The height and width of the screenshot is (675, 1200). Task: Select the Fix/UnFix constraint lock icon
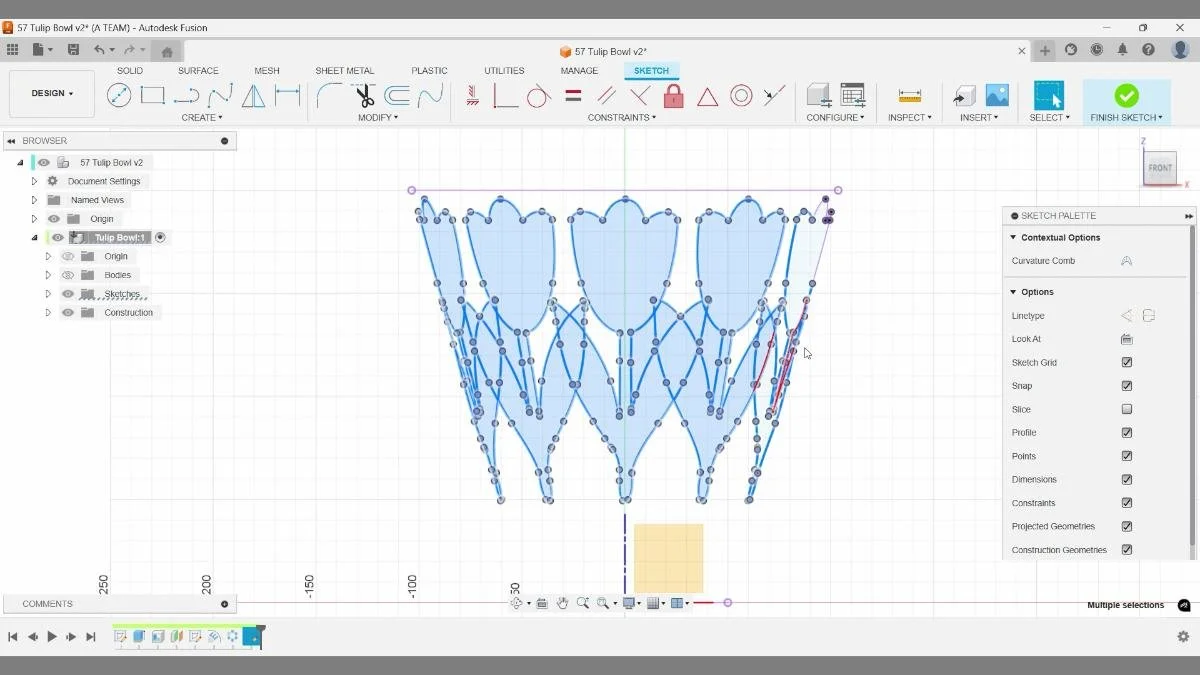[674, 95]
